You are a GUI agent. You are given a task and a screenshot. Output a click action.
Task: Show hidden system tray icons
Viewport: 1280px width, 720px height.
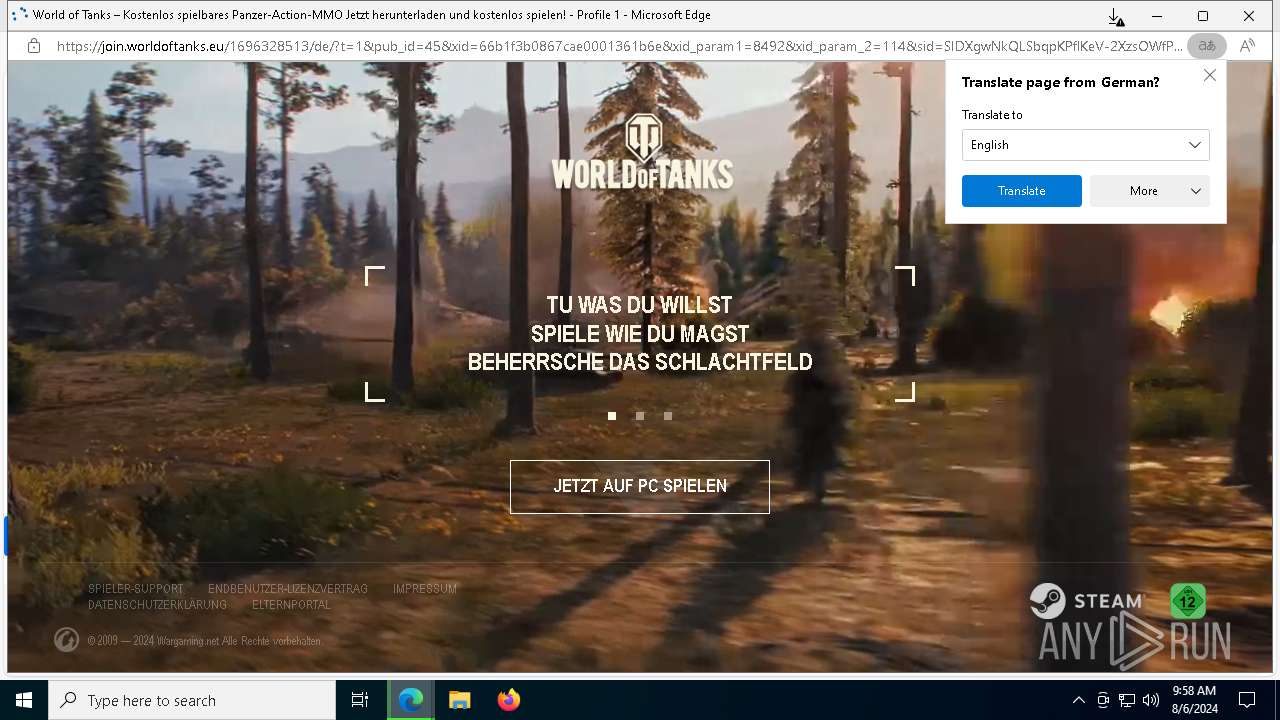click(1078, 700)
